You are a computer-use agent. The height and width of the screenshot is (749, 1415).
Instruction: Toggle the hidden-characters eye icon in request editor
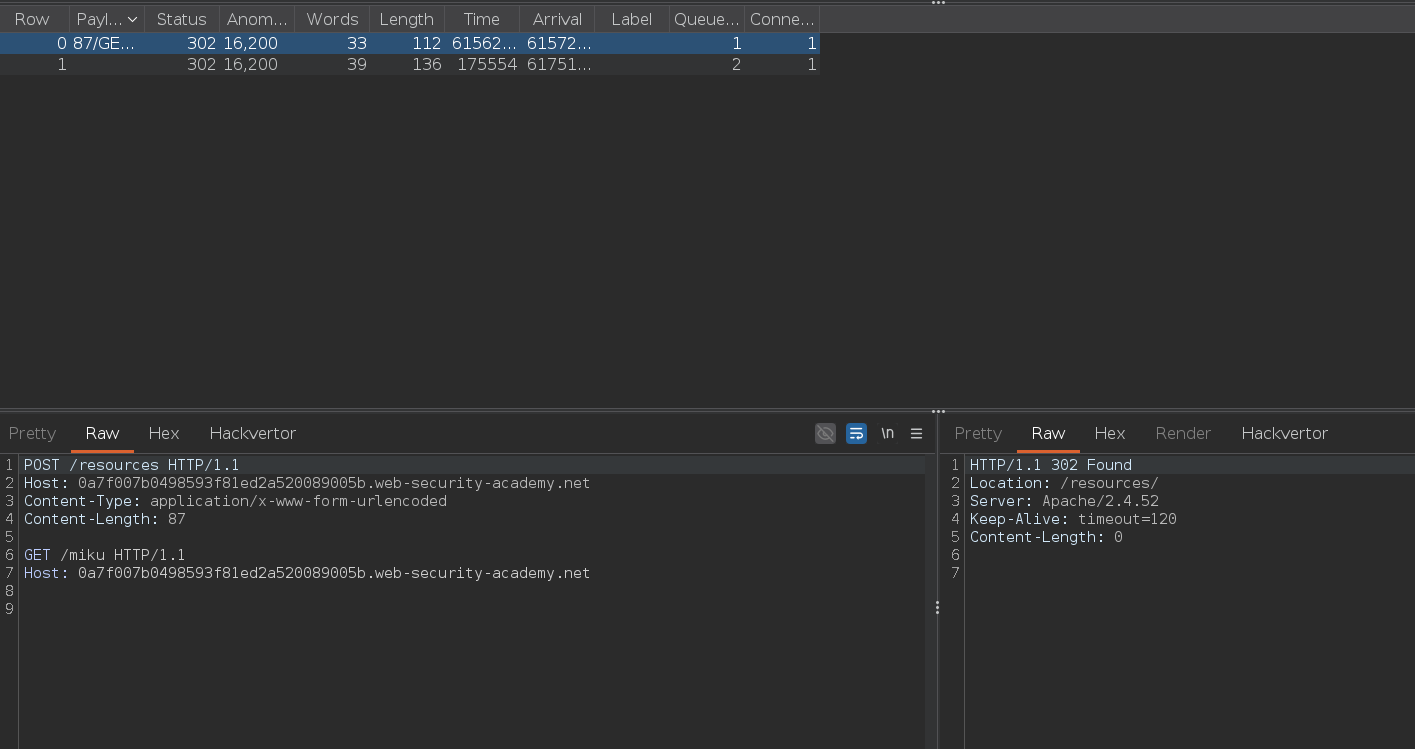[825, 433]
